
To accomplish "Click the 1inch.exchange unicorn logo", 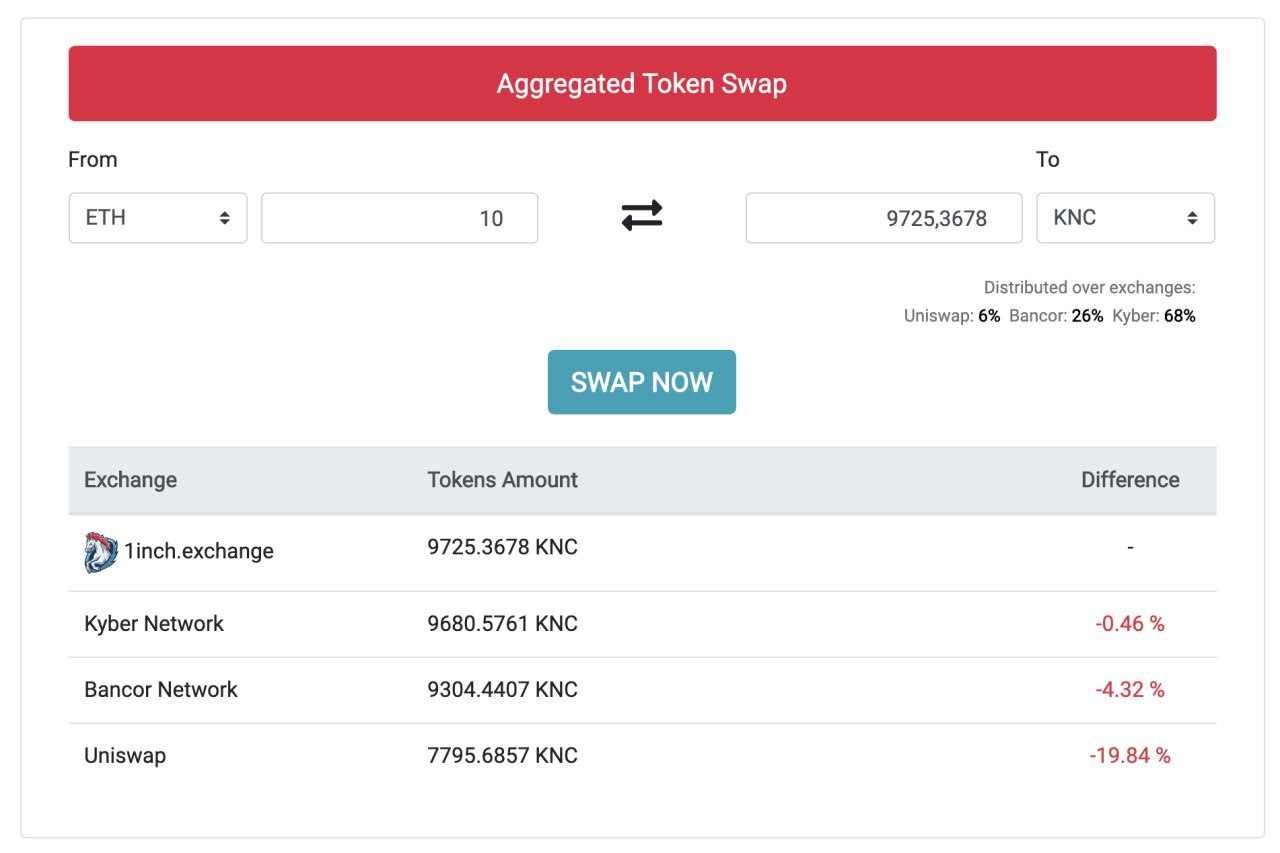I will (x=101, y=552).
